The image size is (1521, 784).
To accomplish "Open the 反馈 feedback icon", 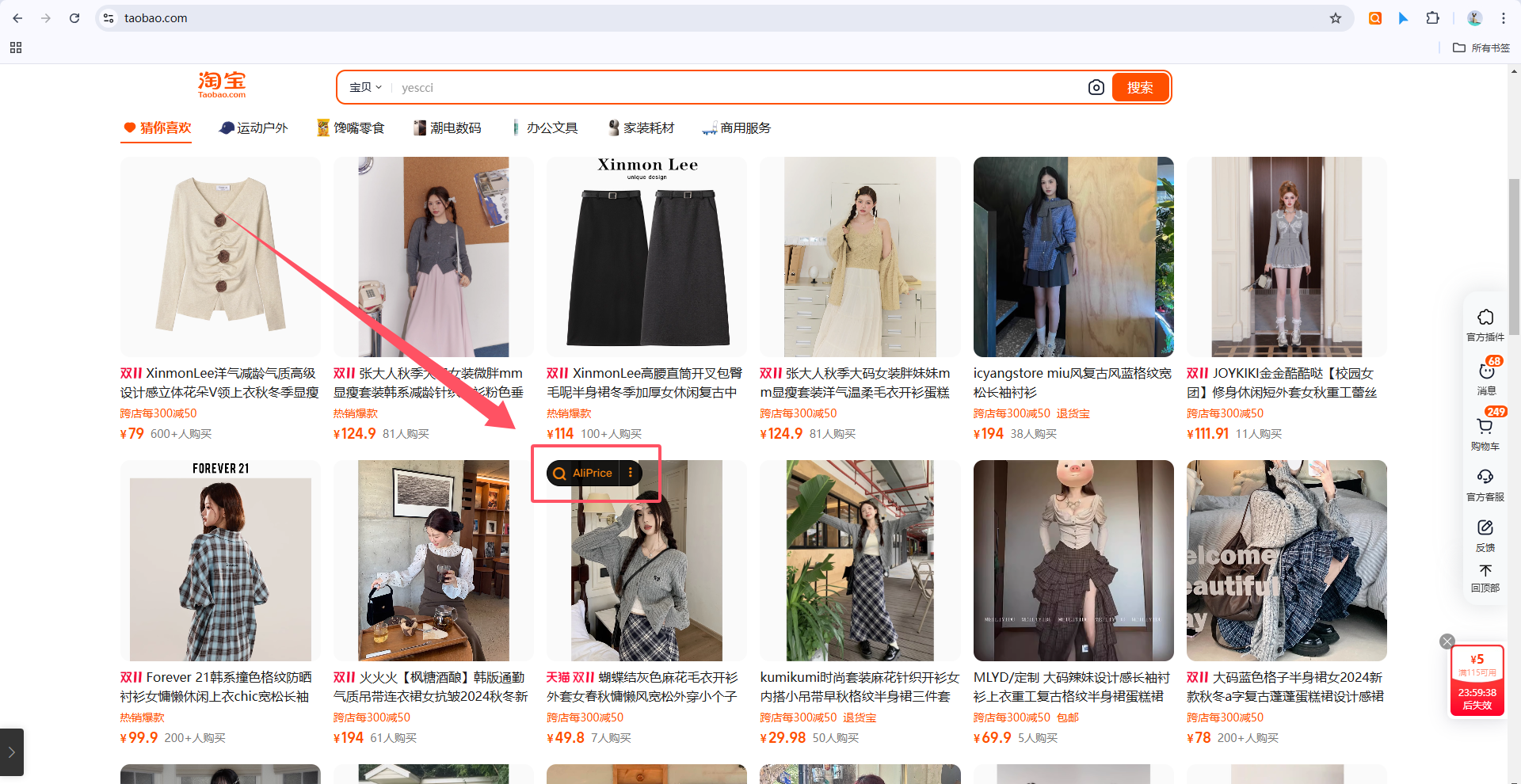I will tap(1485, 535).
